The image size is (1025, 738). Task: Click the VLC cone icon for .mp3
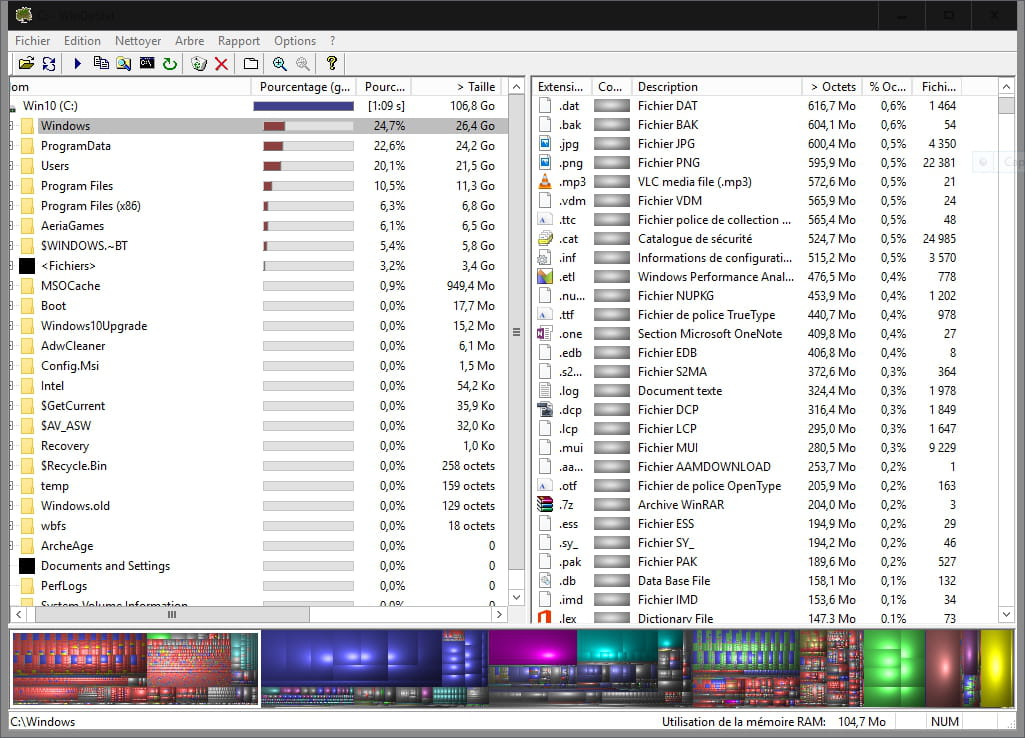pos(545,182)
